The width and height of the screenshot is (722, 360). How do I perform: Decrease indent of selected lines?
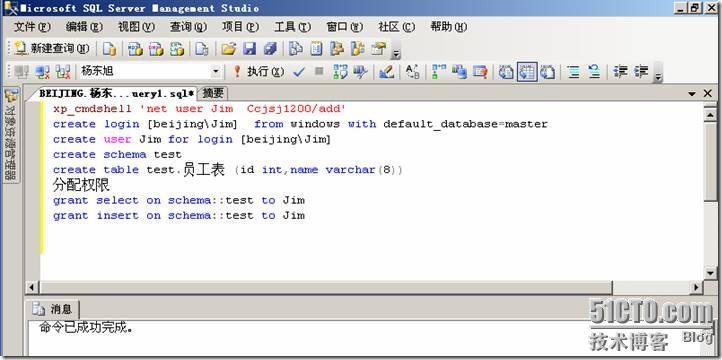(x=621, y=71)
